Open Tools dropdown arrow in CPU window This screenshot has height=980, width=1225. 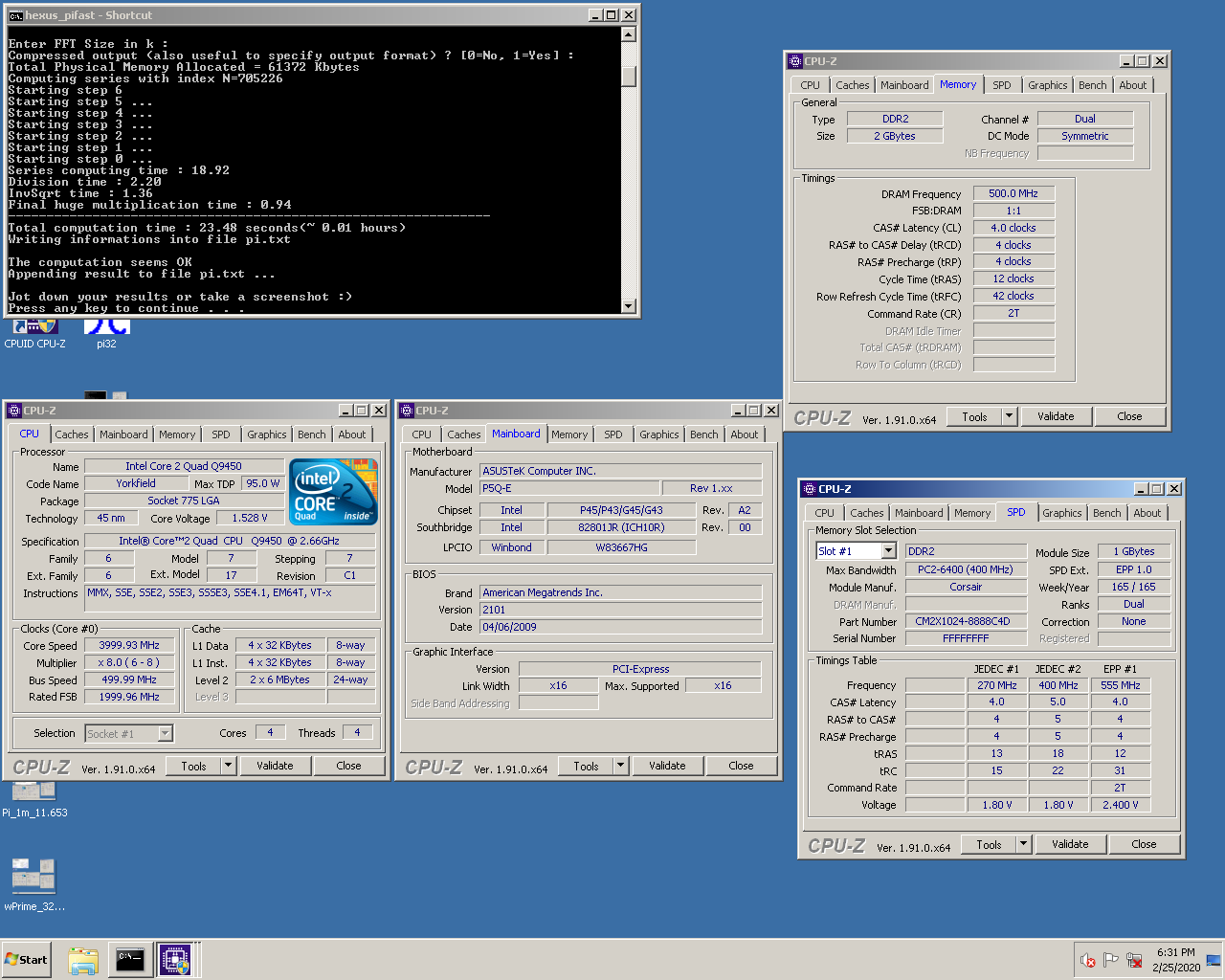(x=229, y=766)
